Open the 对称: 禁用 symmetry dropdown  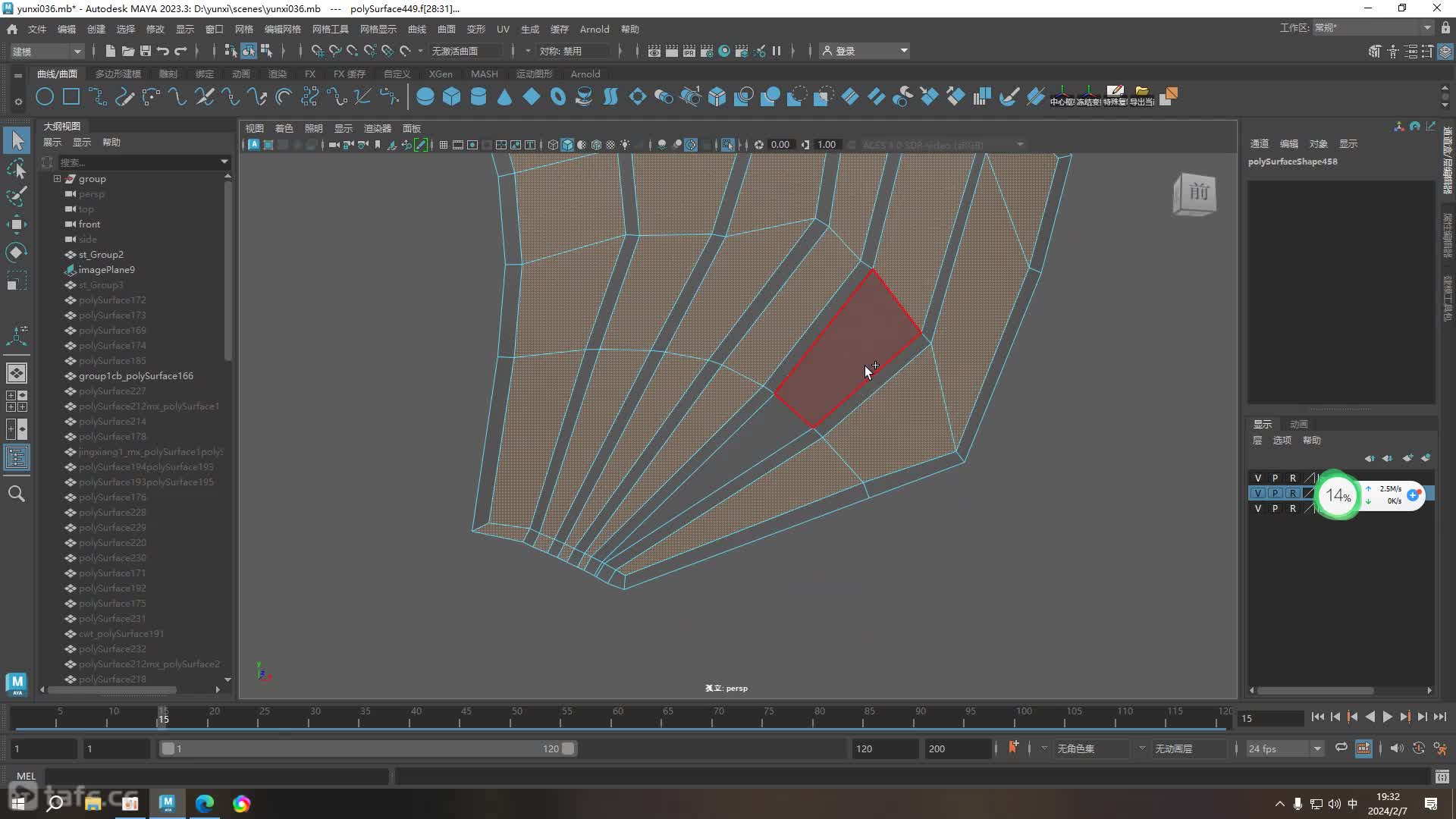575,51
